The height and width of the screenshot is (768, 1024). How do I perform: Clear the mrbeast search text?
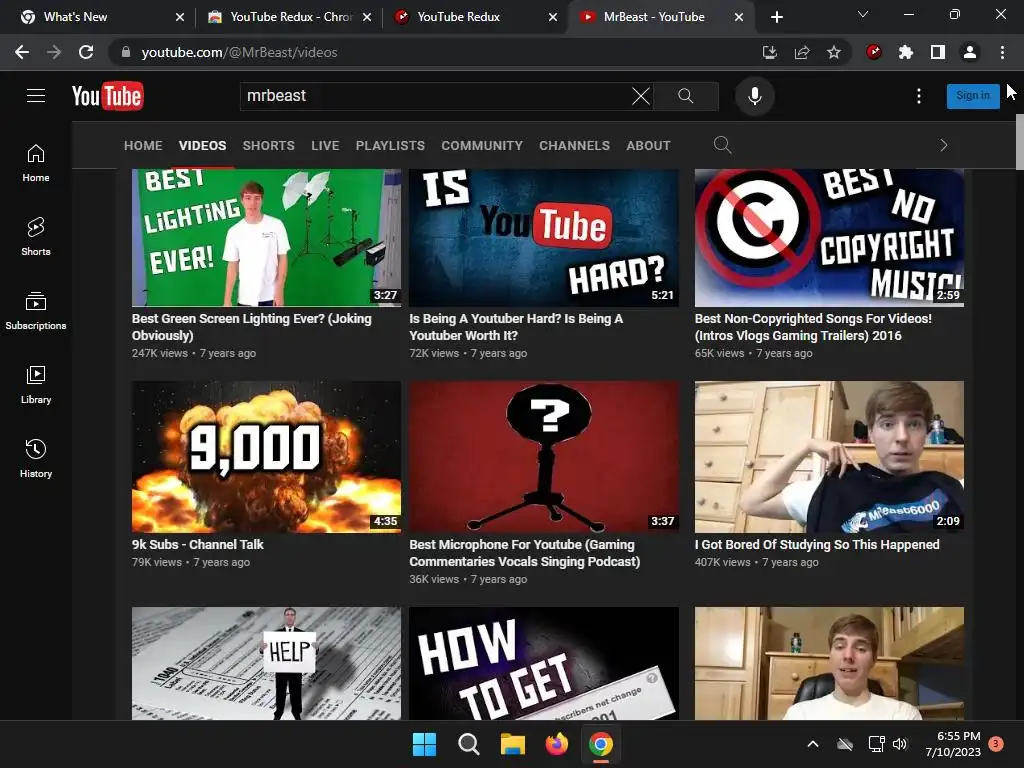641,96
